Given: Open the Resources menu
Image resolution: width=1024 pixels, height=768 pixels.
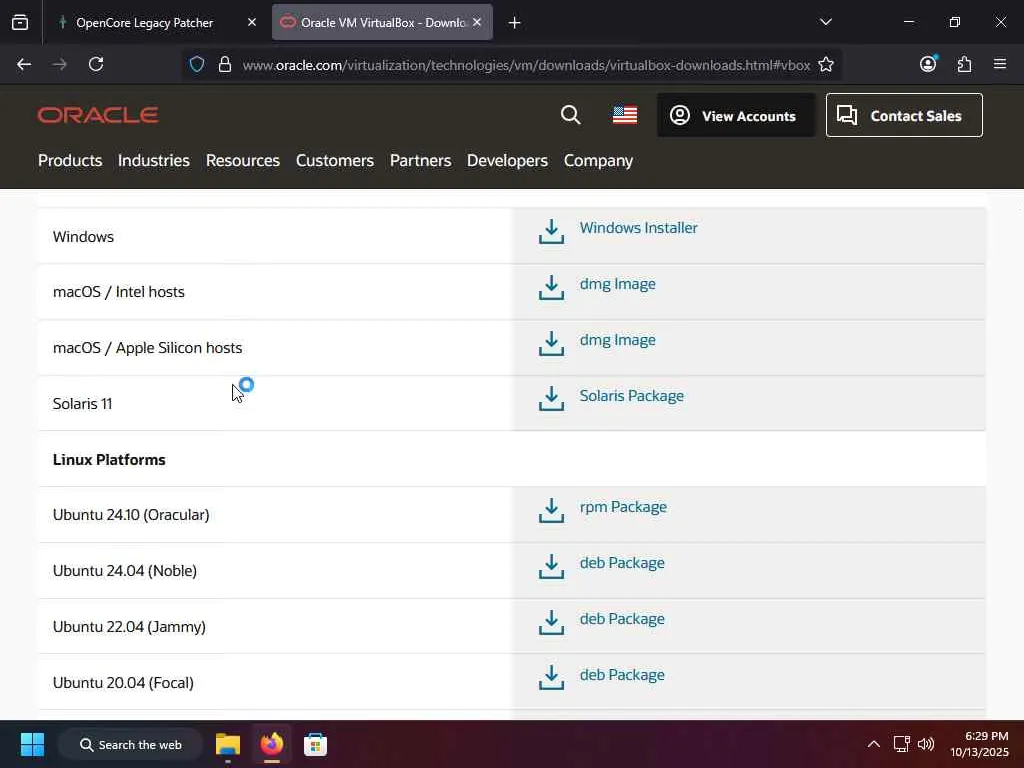Looking at the screenshot, I should click(x=242, y=161).
